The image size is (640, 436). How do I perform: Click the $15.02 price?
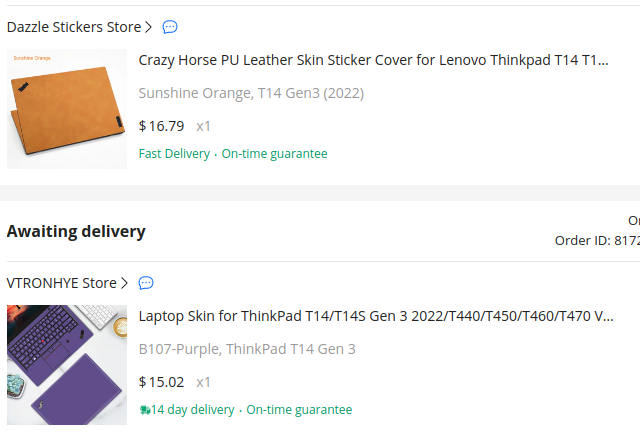click(162, 382)
